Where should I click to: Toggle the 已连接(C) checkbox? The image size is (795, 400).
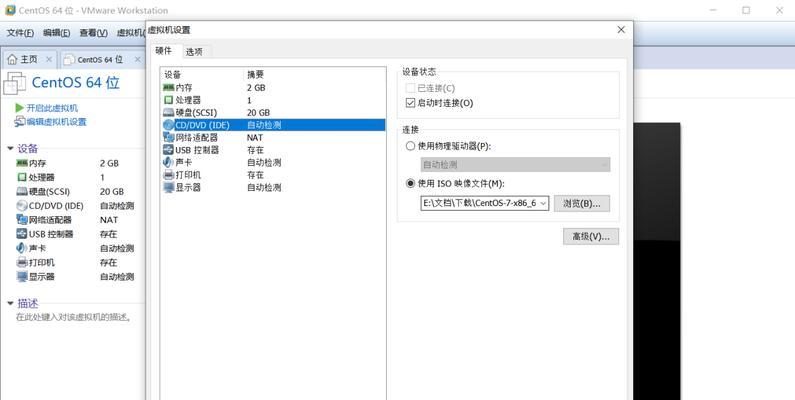(x=410, y=88)
